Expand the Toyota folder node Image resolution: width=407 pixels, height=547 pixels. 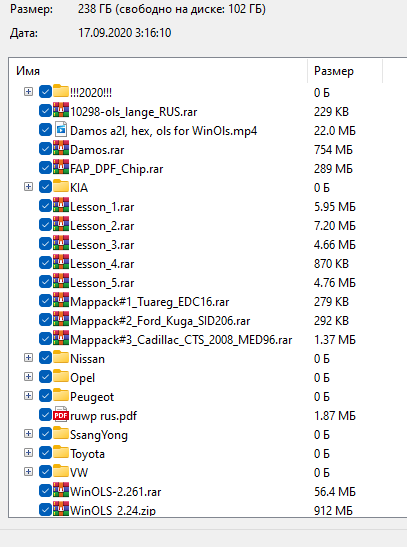pos(28,452)
